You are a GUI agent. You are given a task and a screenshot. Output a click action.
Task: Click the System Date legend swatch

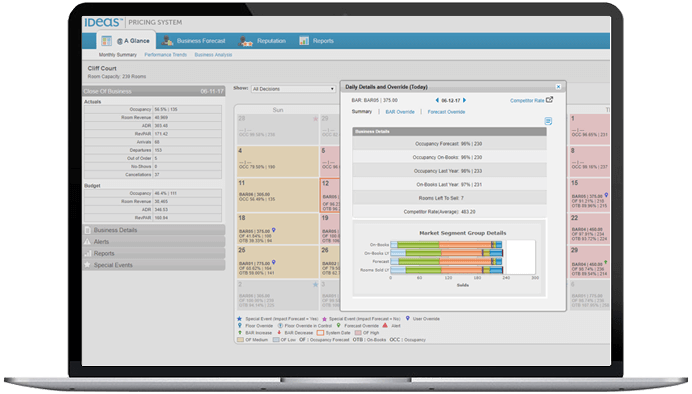pyautogui.click(x=320, y=333)
